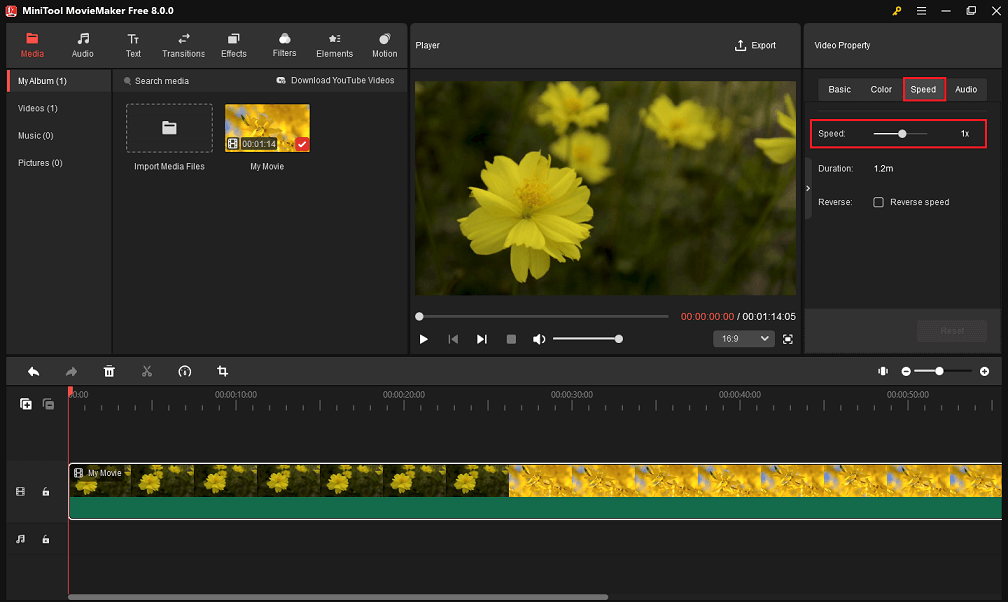Adjust the timeline zoom slider
The height and width of the screenshot is (602, 1008).
[943, 372]
